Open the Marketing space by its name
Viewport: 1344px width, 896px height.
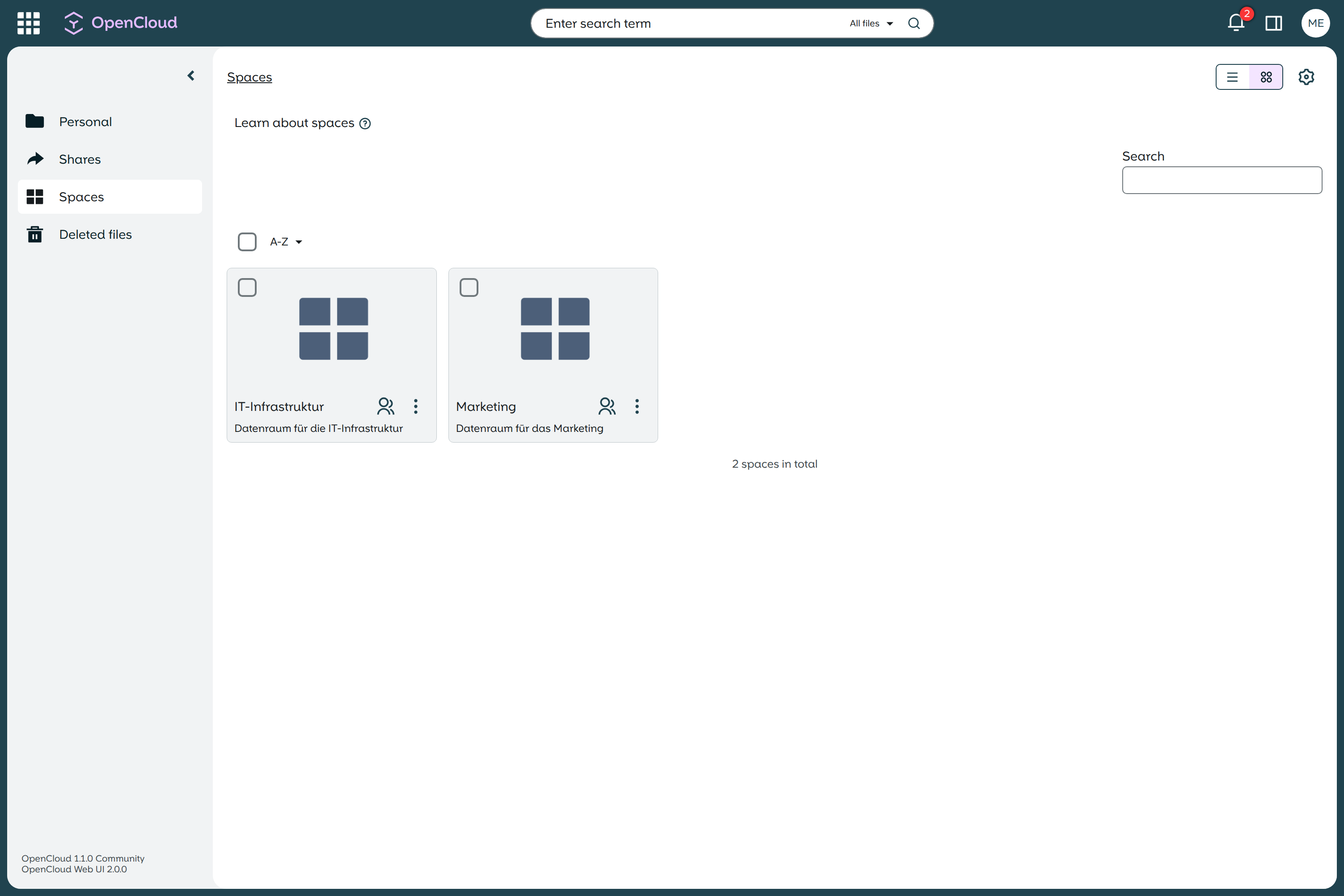click(486, 407)
